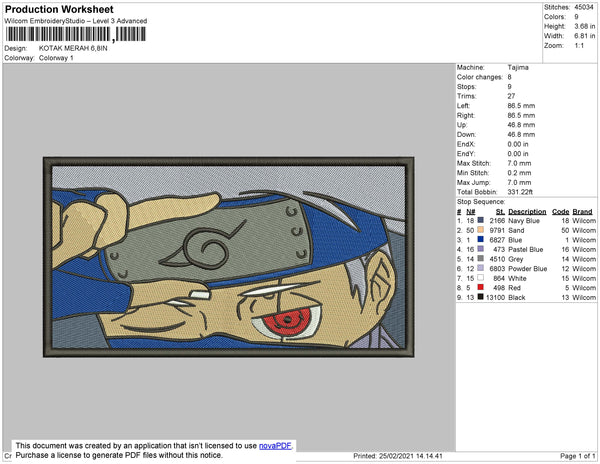Viewport: 600px width, 464px height.
Task: Select the Sand color swatch
Action: (481, 230)
